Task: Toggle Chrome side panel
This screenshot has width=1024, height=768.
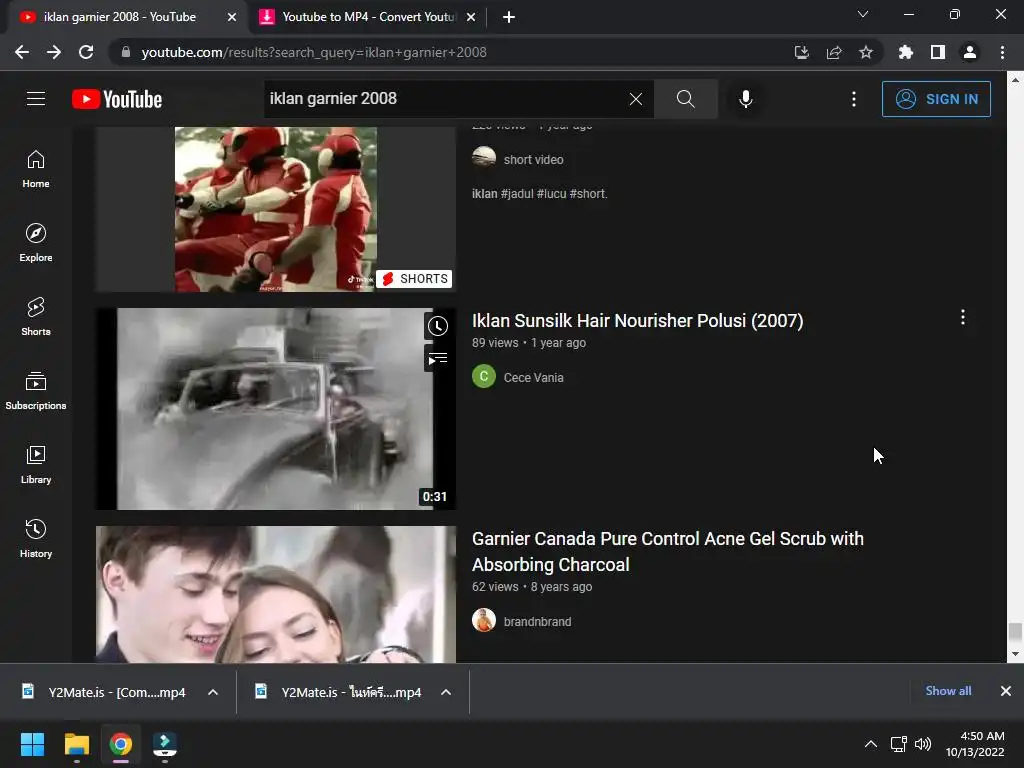Action: [938, 52]
